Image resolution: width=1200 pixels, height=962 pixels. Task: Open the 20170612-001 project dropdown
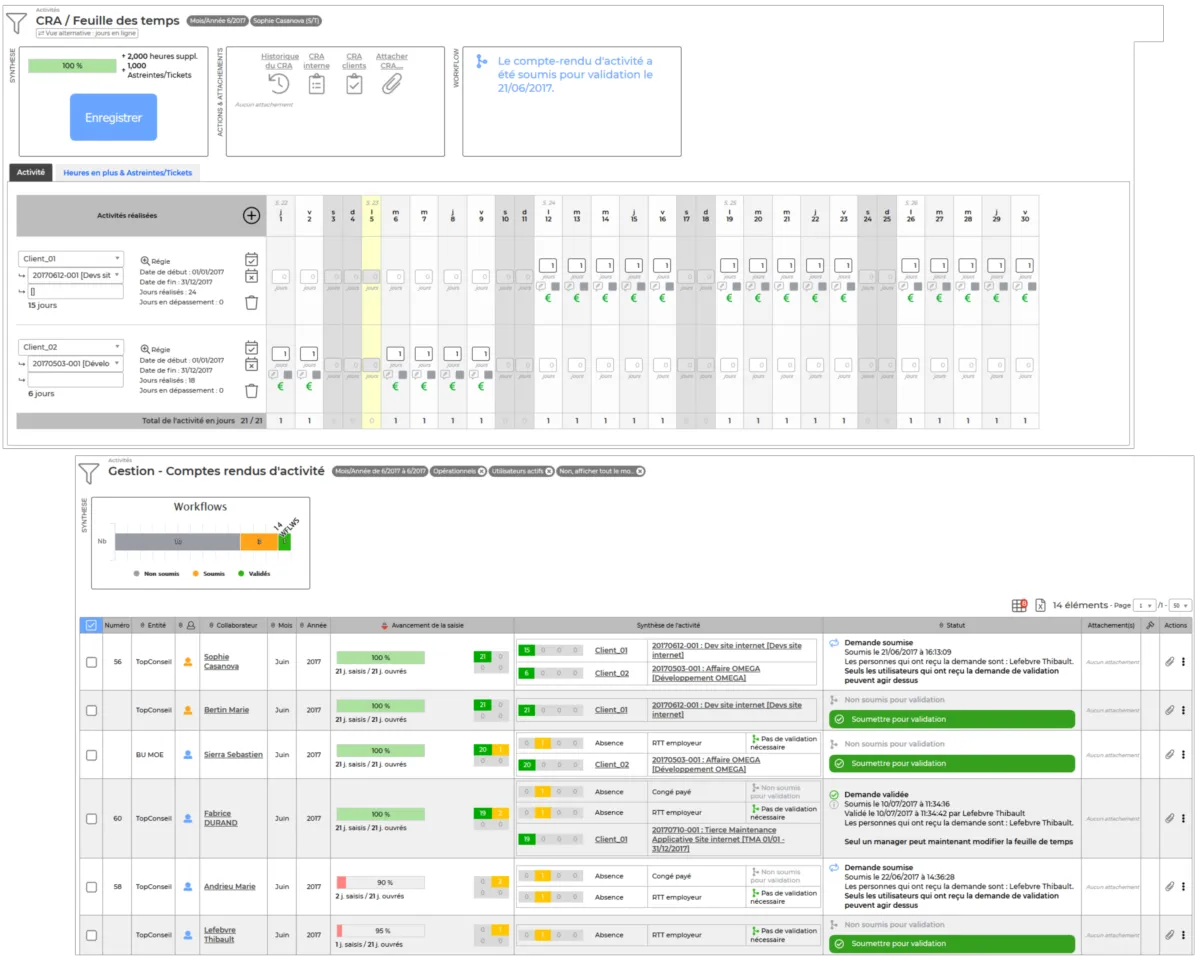click(75, 274)
